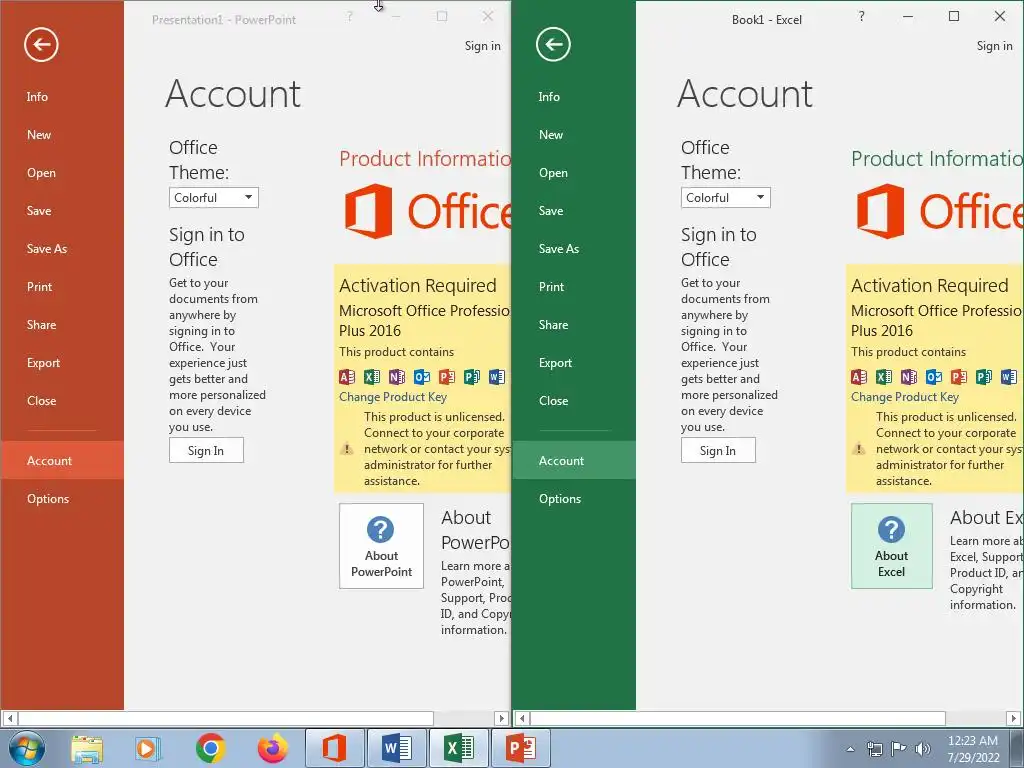Click the Word icon in PowerPoint product list
The height and width of the screenshot is (768, 1024).
496,377
